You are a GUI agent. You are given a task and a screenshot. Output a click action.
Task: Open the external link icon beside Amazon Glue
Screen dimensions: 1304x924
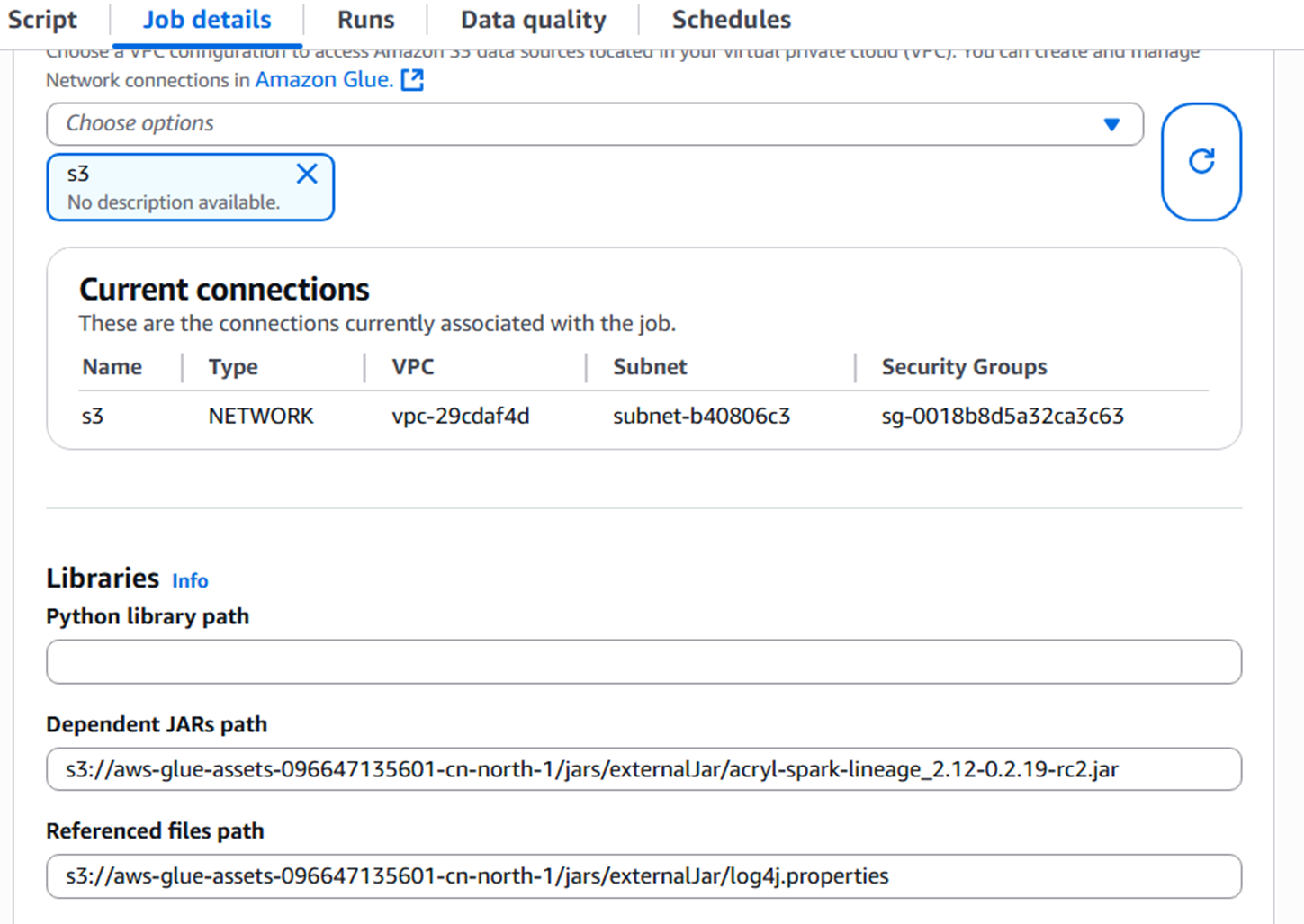tap(412, 80)
